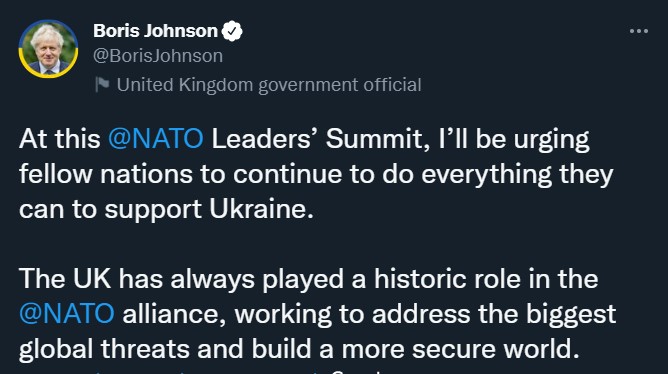Open the @NATO mention before the word alliance
The width and height of the screenshot is (668, 374).
click(x=66, y=314)
